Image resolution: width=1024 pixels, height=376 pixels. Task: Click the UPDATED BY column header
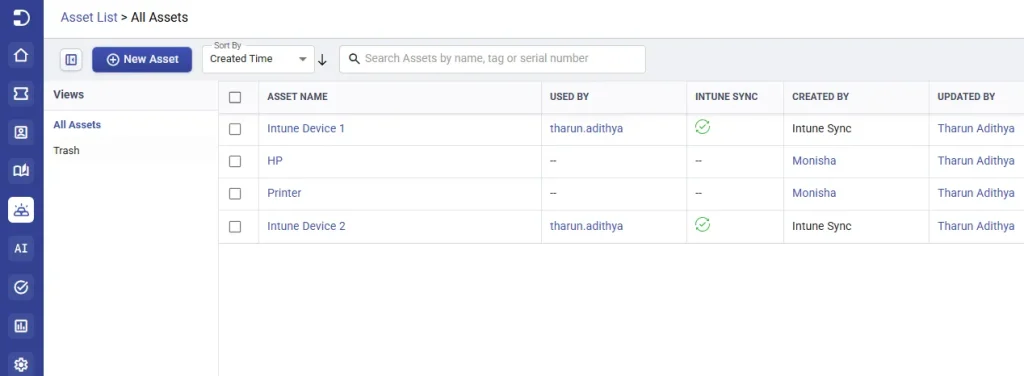click(x=966, y=97)
